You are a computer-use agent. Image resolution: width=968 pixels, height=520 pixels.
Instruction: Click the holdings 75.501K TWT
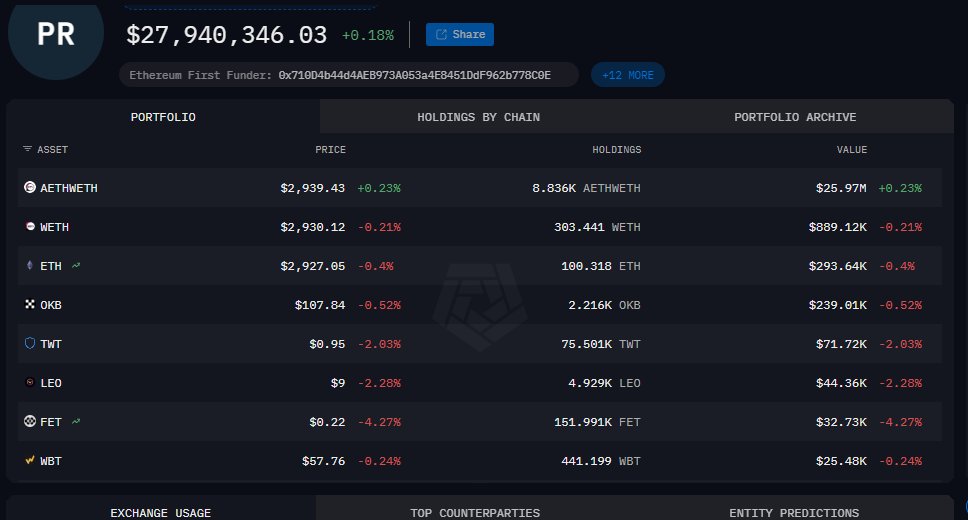point(601,344)
